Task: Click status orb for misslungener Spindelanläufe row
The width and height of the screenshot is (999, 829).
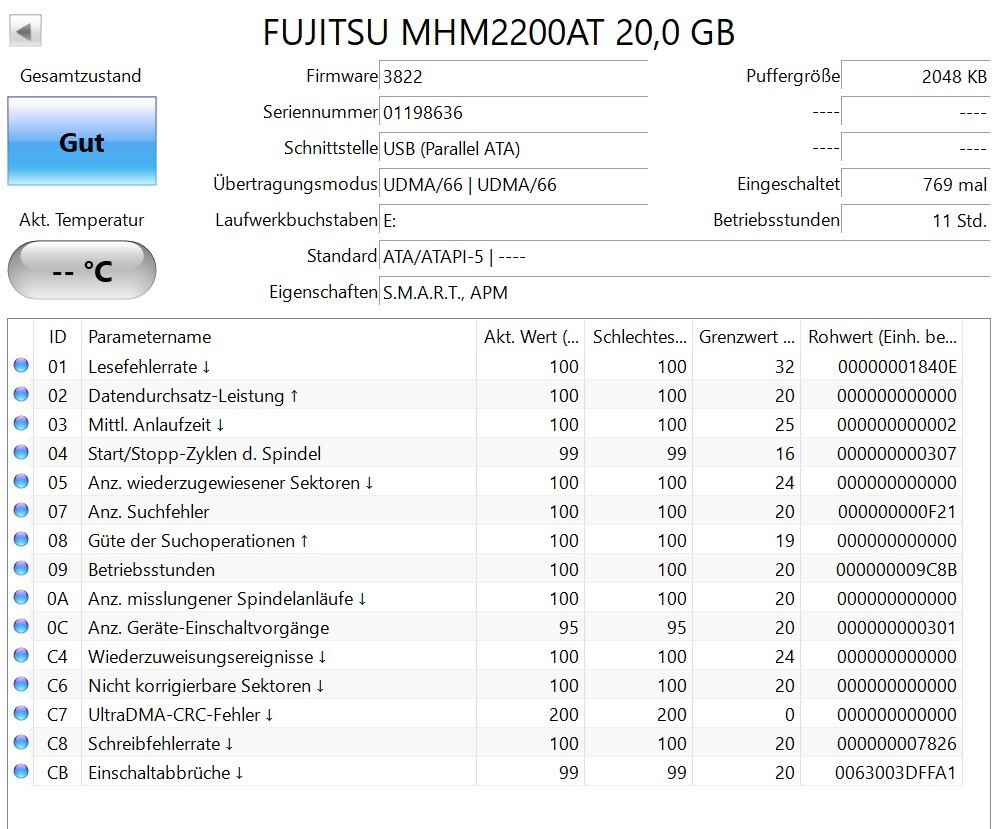Action: pos(21,598)
